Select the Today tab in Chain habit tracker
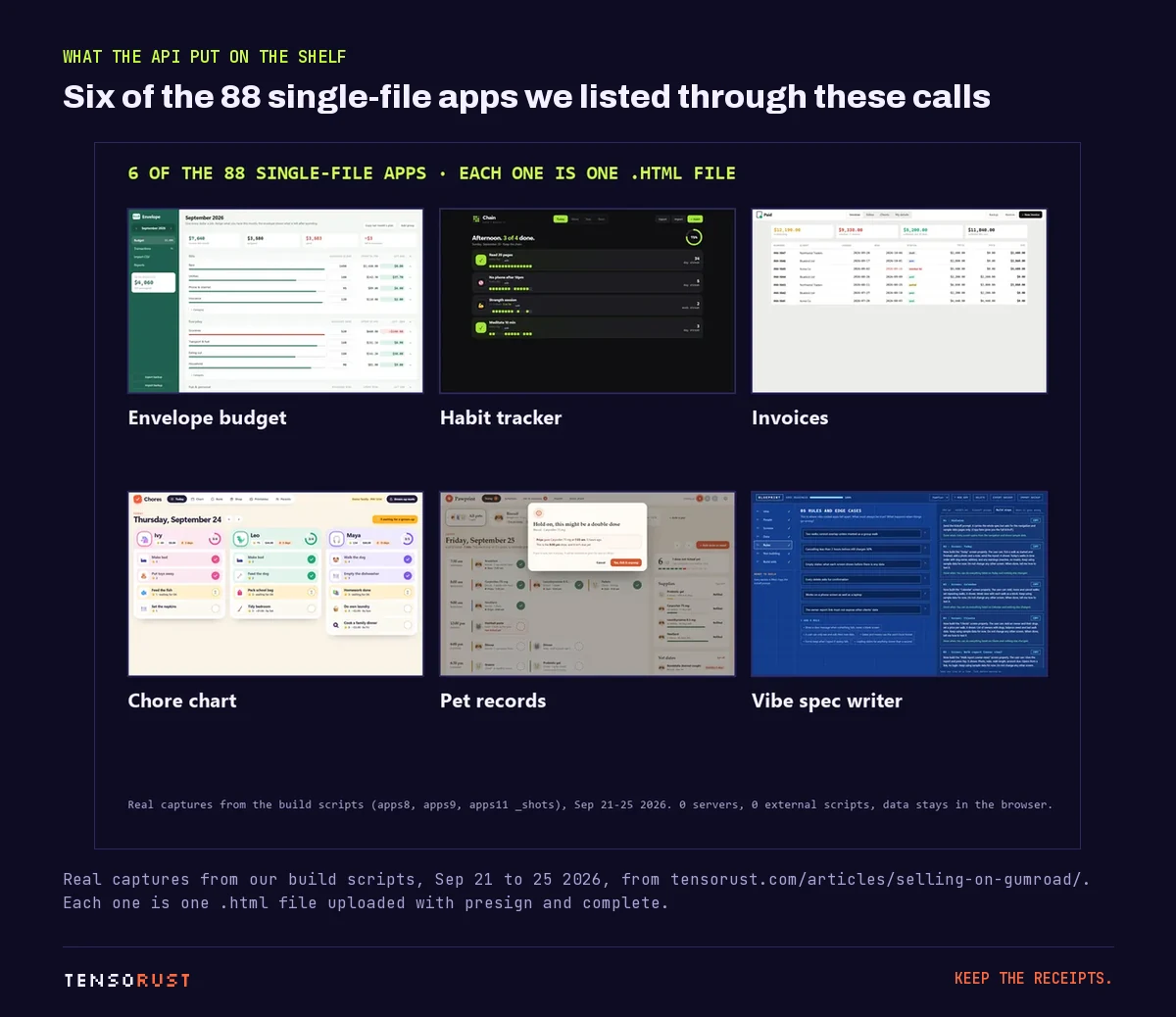Screen dimensions: 1176x1017 561,219
